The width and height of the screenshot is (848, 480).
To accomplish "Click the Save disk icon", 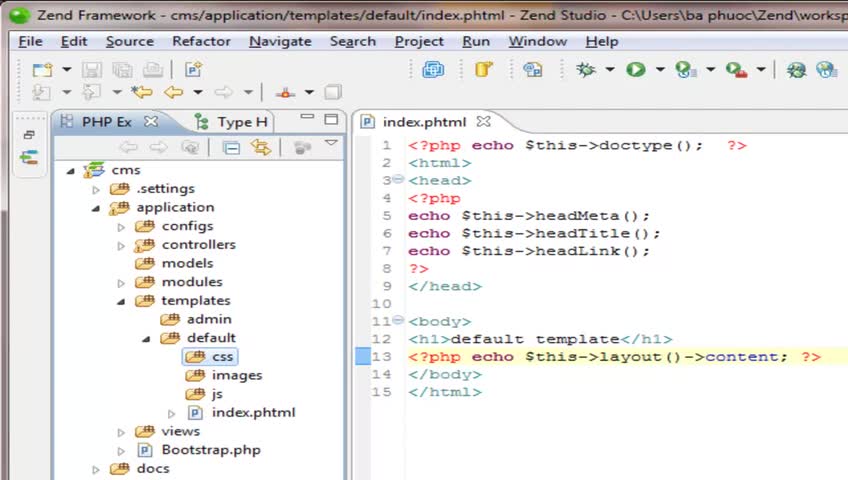I will coord(91,70).
